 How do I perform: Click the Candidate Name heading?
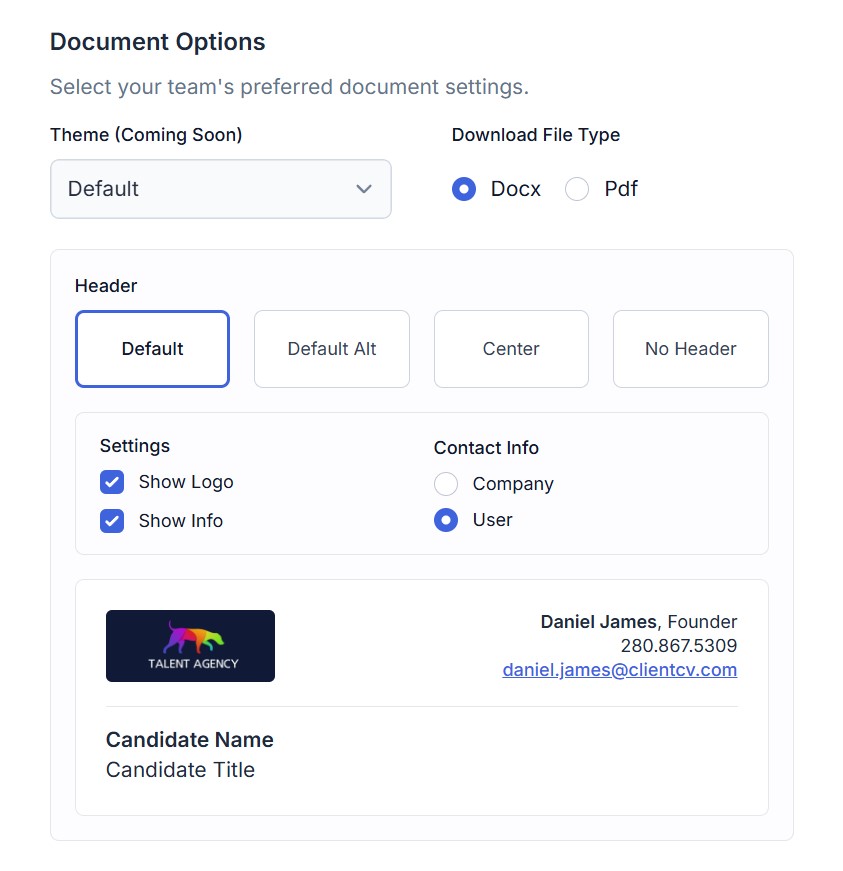(x=189, y=740)
